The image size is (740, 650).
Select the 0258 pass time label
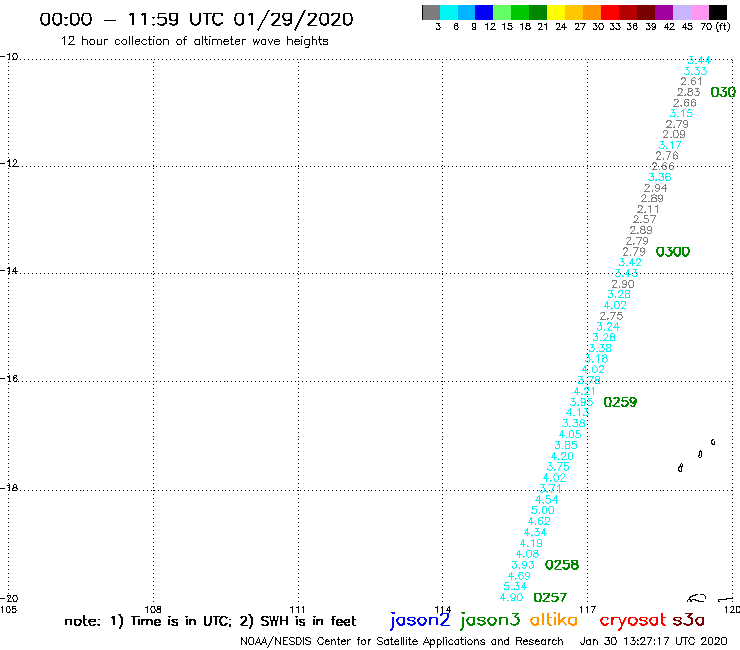(x=562, y=565)
